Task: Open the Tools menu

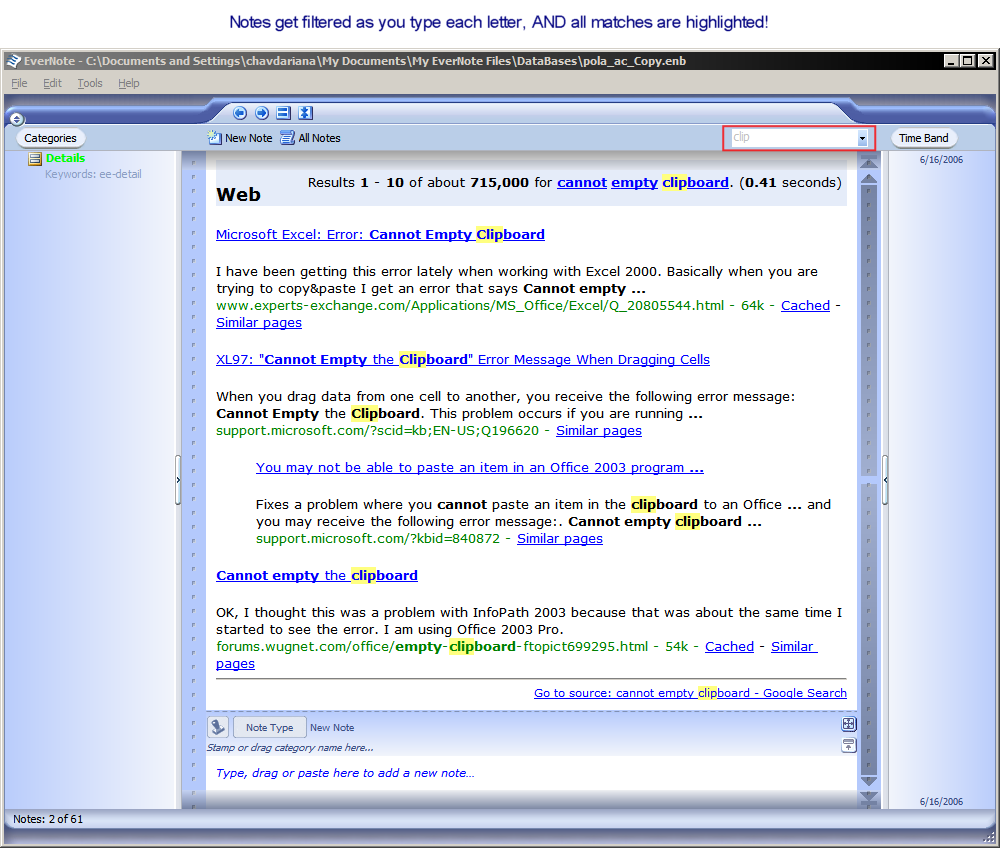Action: pos(90,83)
